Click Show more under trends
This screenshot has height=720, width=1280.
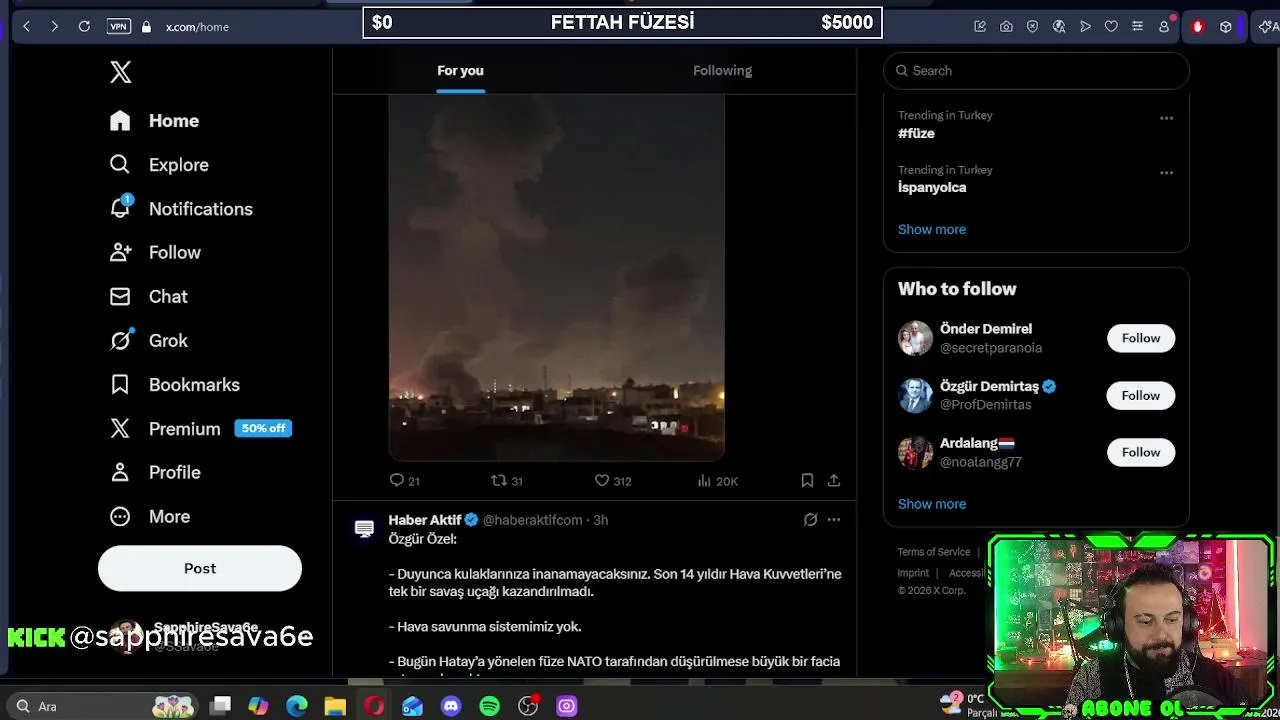click(x=932, y=229)
